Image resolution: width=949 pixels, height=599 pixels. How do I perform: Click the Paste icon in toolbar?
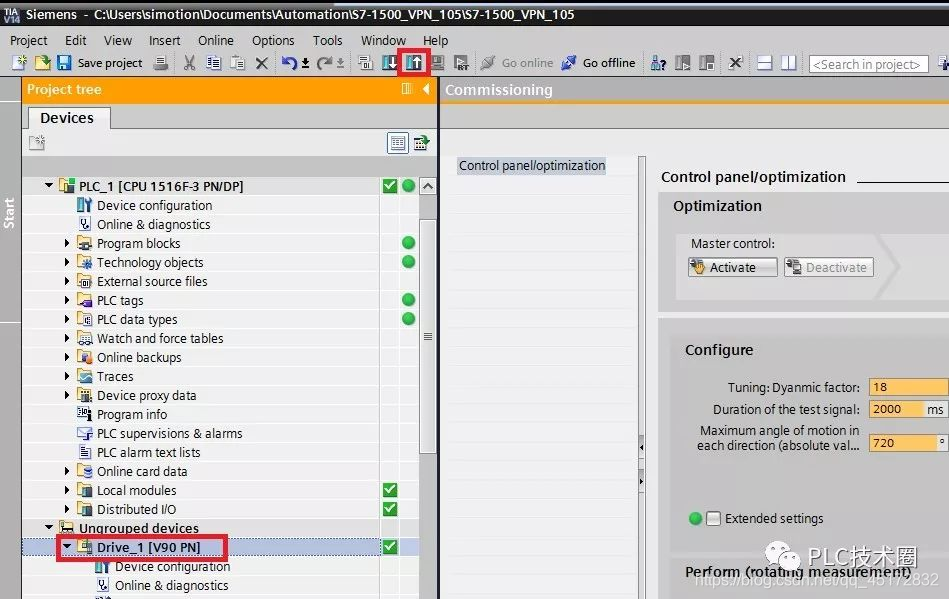(237, 62)
